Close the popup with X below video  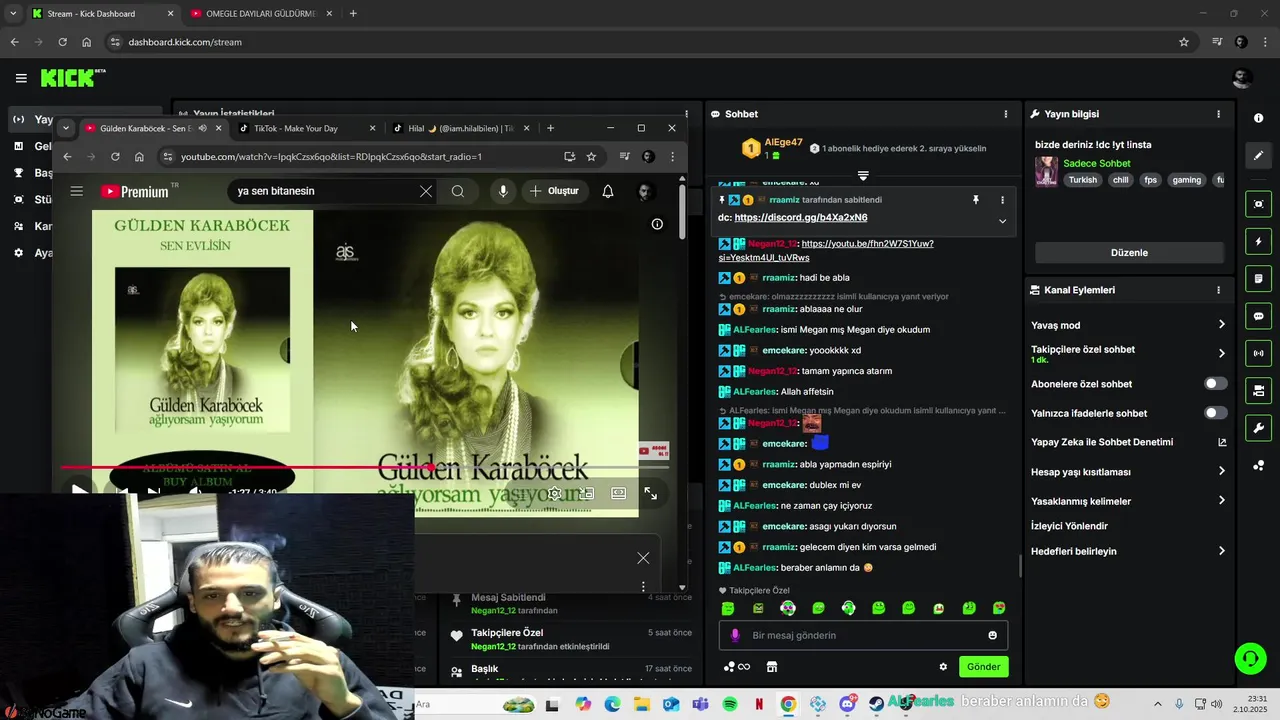pyautogui.click(x=643, y=558)
